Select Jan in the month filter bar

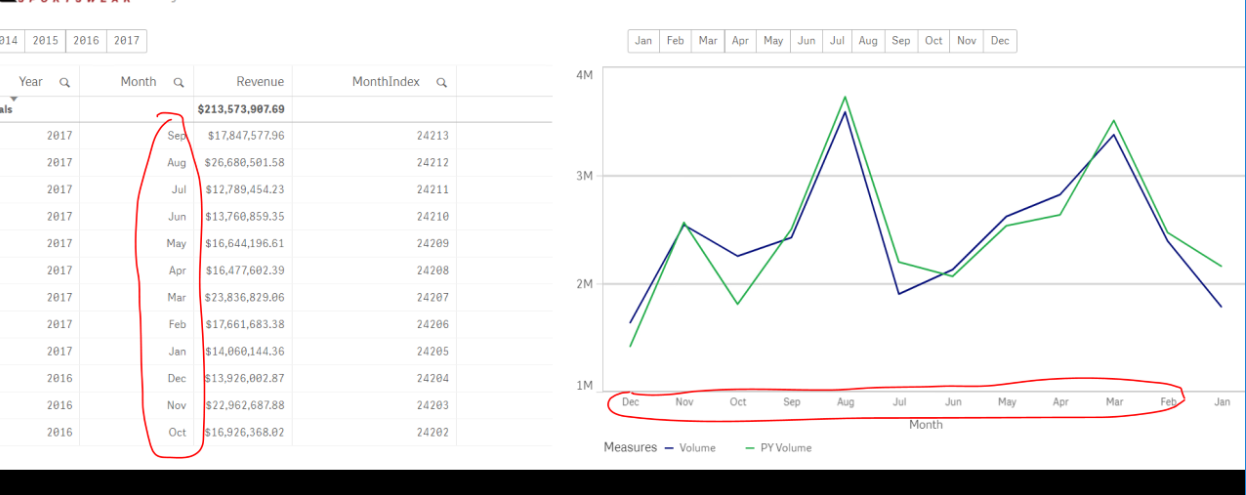coord(644,41)
